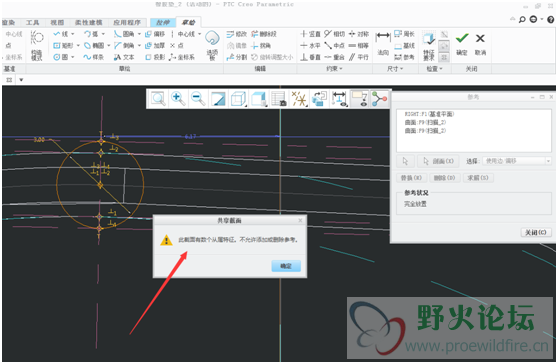Apply the 平行 (Parallel) constraint
Image resolution: width=558 pixels, height=364 pixels.
pyautogui.click(x=358, y=57)
